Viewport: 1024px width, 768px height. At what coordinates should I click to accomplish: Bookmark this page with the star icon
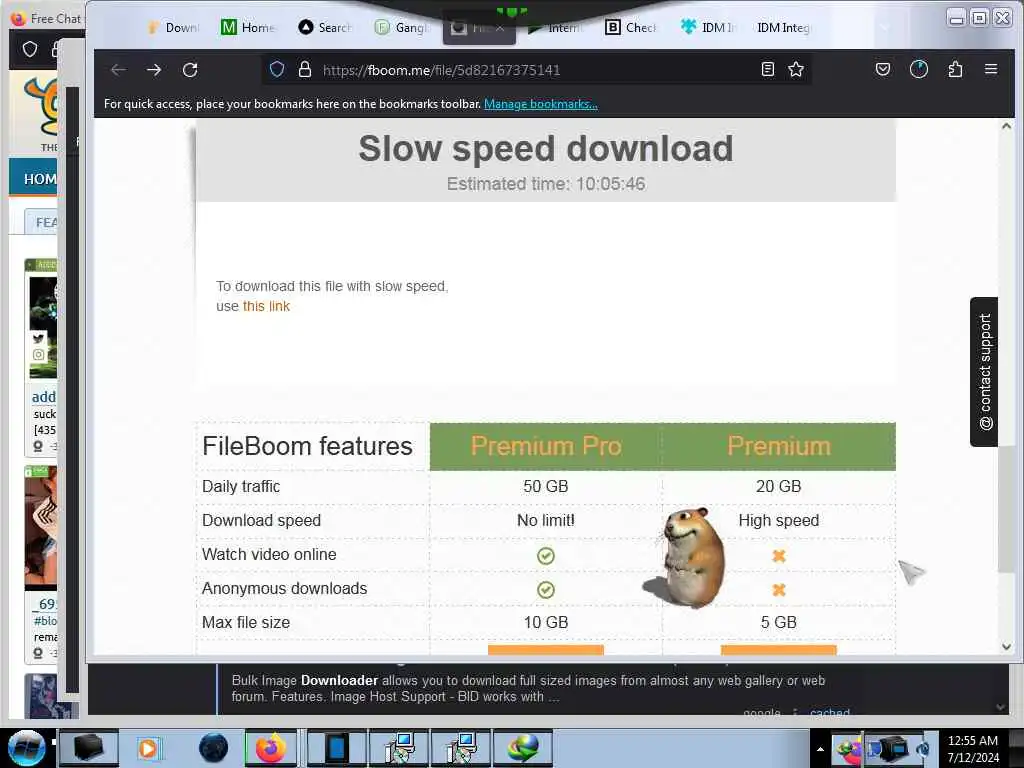click(x=795, y=69)
